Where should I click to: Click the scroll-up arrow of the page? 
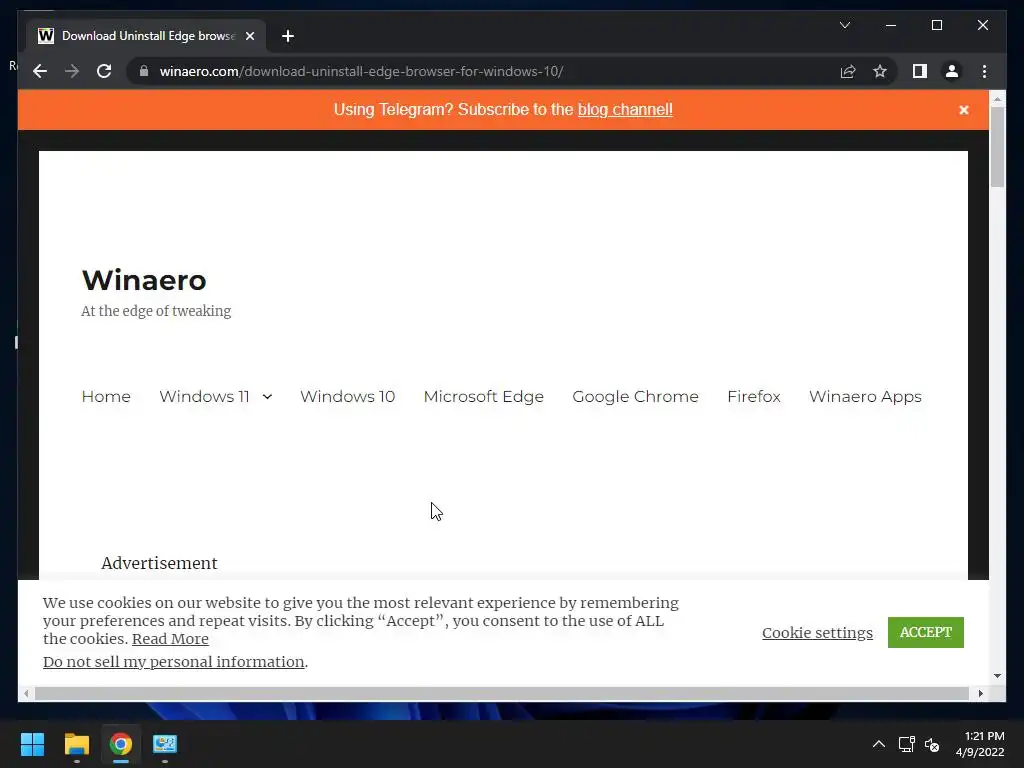(x=997, y=99)
